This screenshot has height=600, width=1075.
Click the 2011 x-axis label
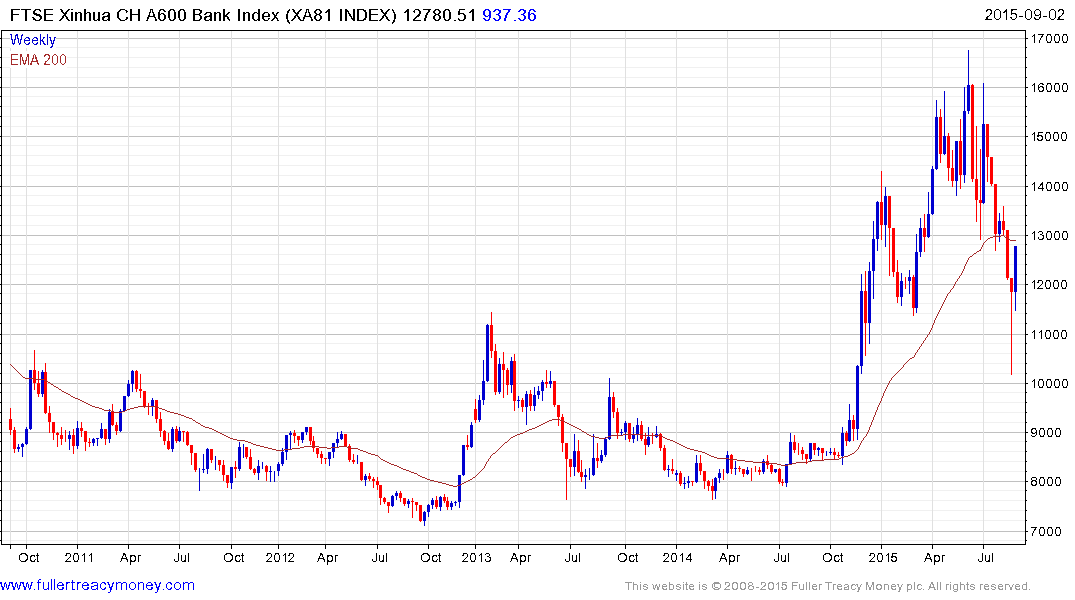point(79,557)
